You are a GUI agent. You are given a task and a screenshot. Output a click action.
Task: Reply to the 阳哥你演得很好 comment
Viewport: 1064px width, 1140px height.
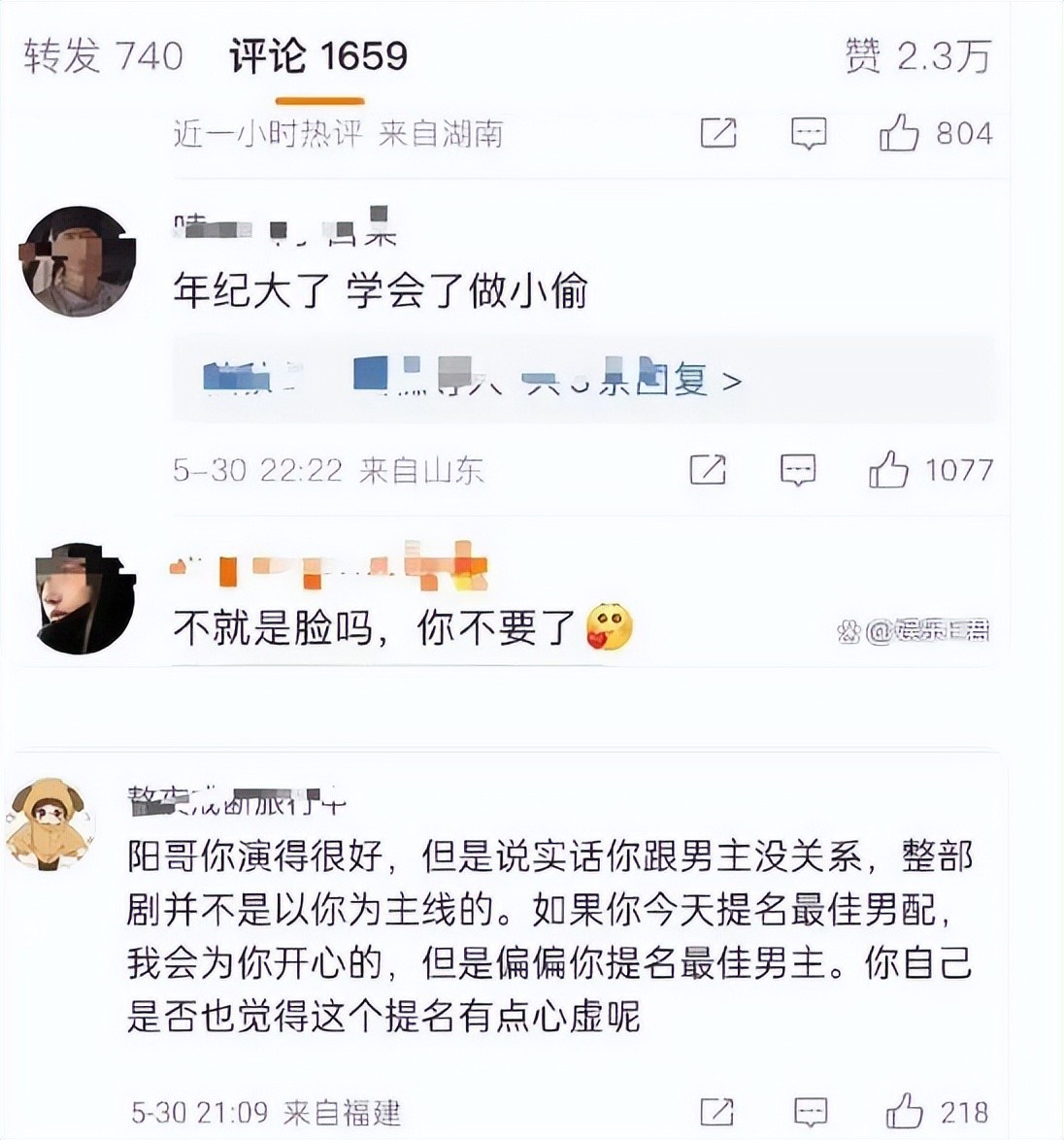811,1112
